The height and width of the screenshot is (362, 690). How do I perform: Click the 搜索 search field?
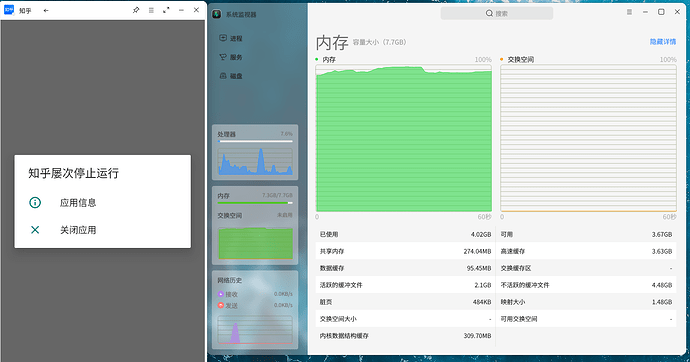click(497, 13)
